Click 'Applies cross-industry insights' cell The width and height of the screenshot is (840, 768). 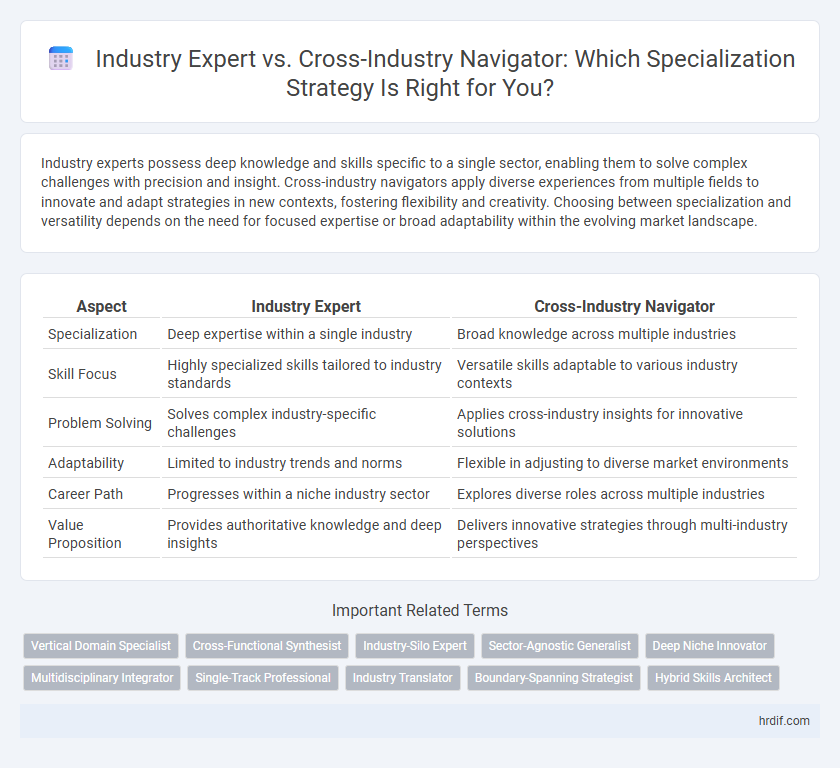[624, 423]
